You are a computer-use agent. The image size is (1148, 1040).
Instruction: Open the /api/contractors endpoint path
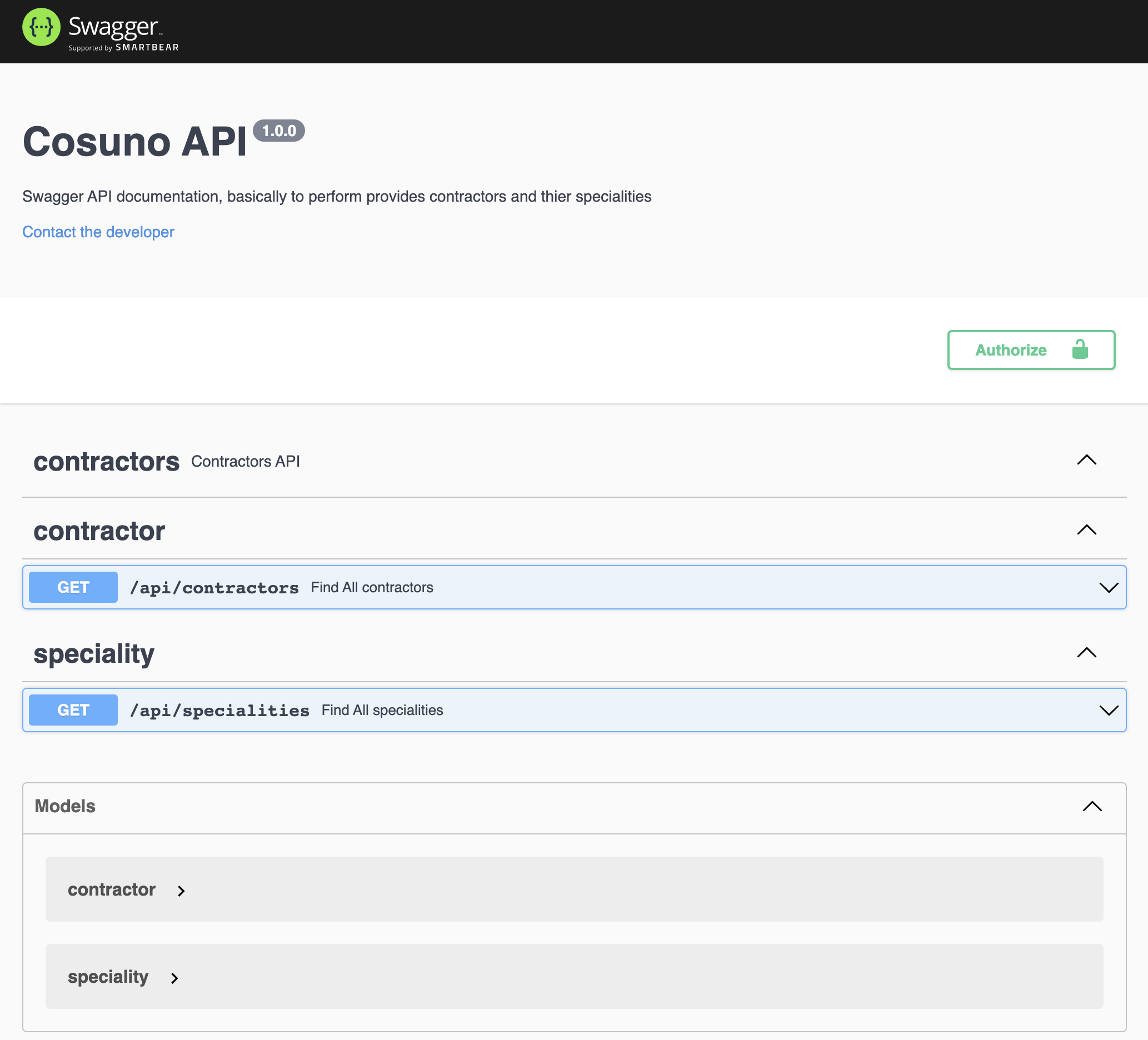point(214,587)
